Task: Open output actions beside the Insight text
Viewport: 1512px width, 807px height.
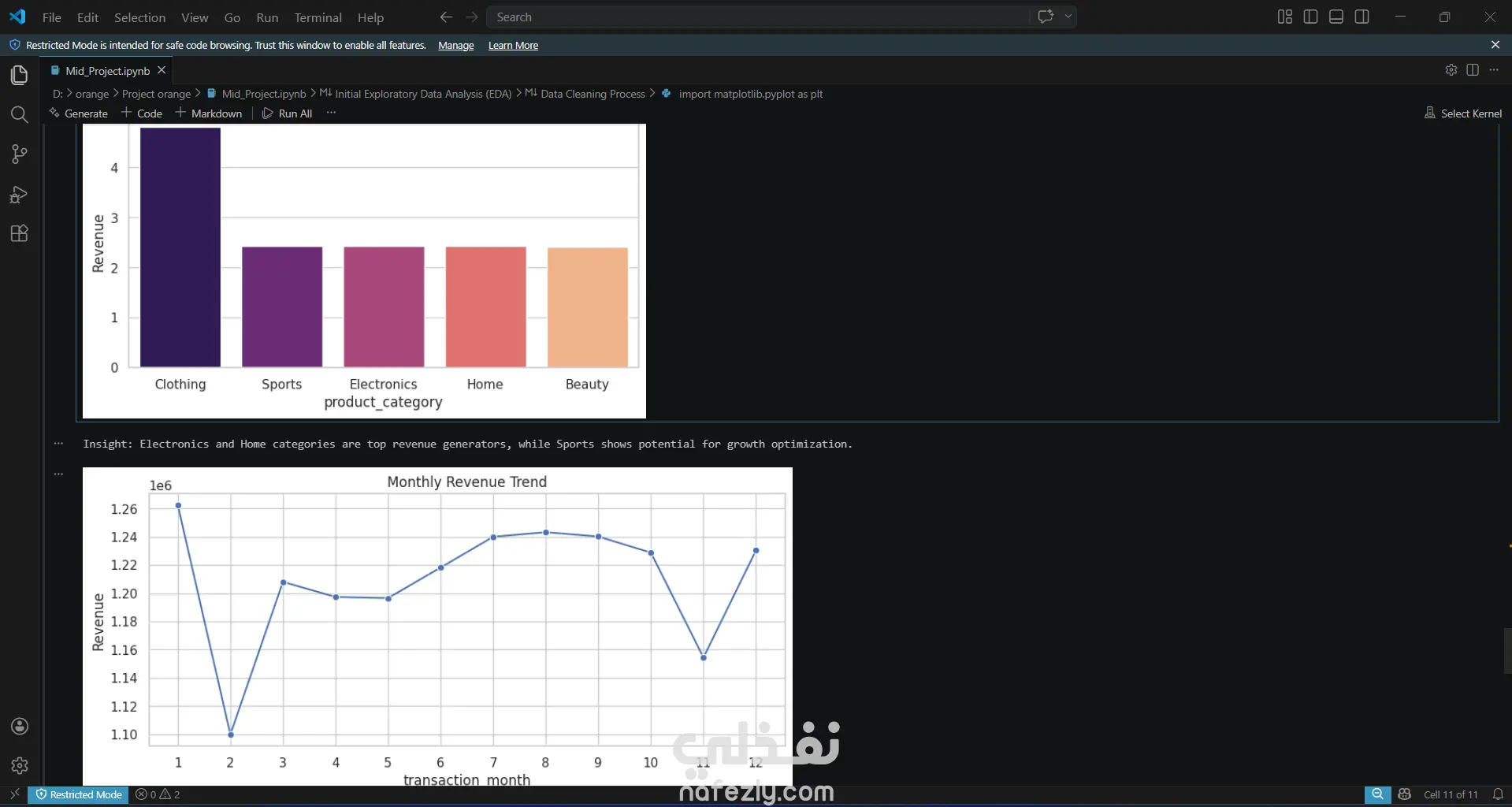Action: [58, 444]
